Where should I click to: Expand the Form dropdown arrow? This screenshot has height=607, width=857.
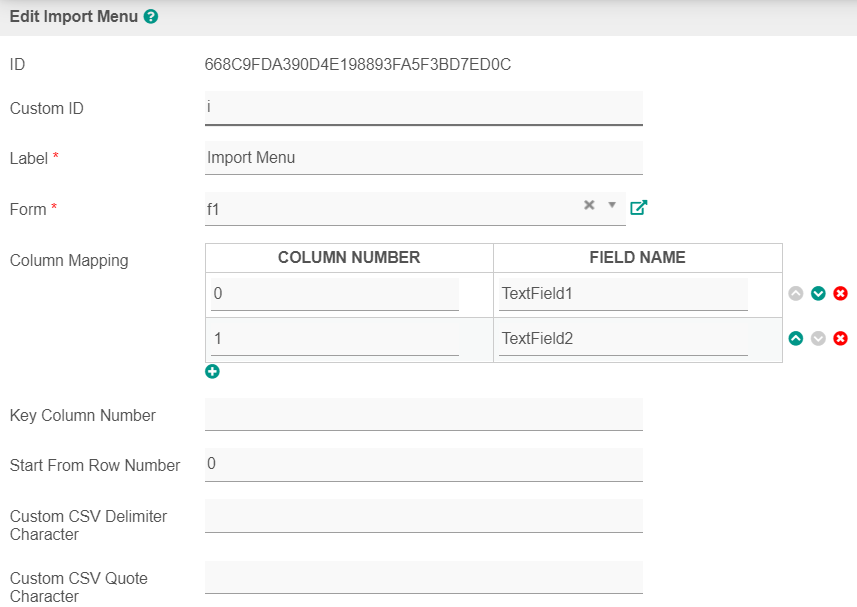click(x=612, y=205)
